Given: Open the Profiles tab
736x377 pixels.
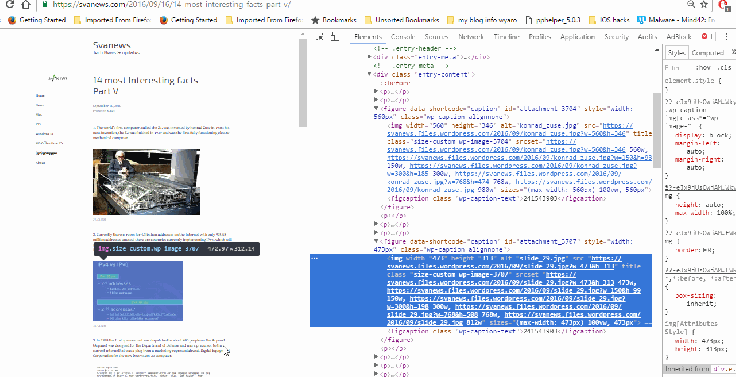Looking at the screenshot, I should point(540,37).
